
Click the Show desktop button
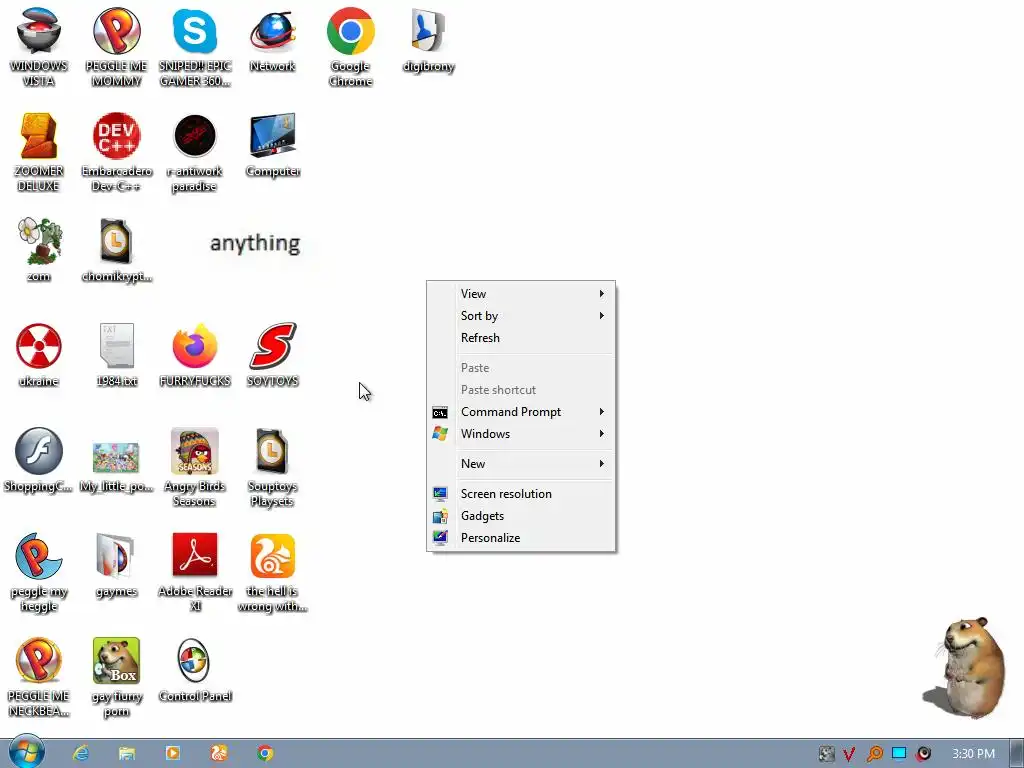1017,754
